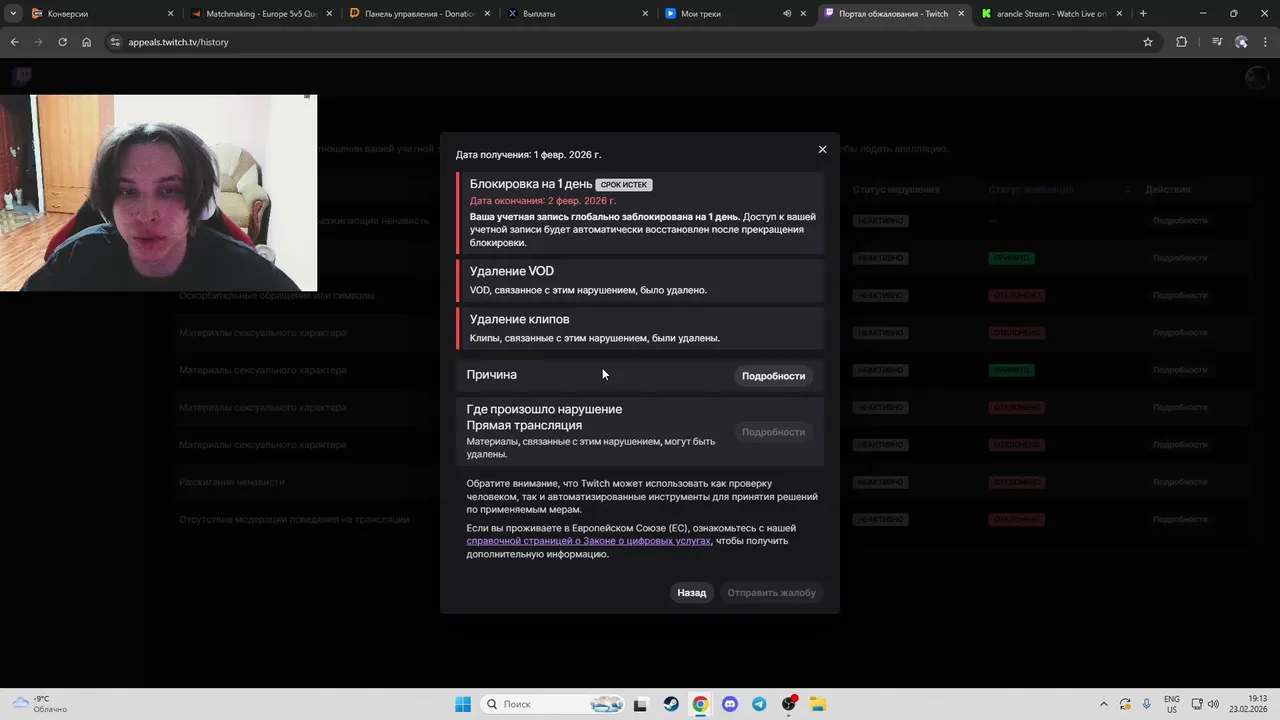Bookmark this page with the star
1280x720 pixels.
1148,42
